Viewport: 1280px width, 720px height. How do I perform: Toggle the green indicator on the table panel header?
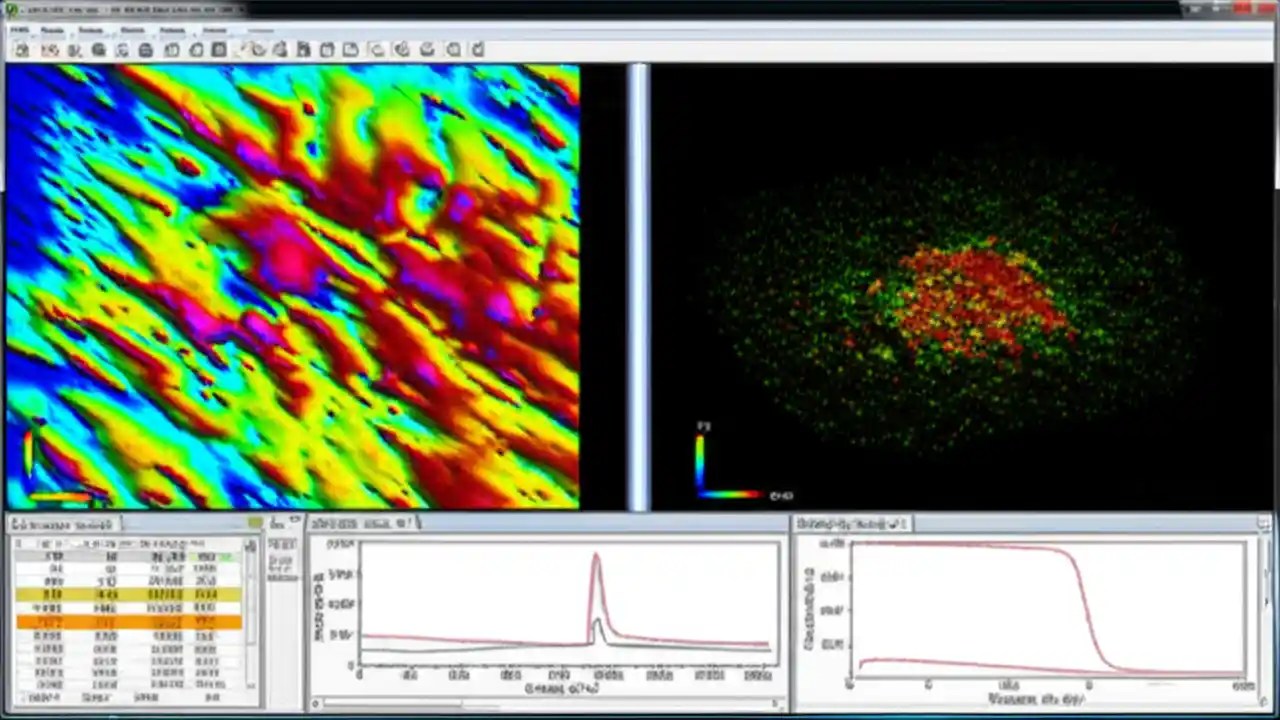tap(256, 524)
